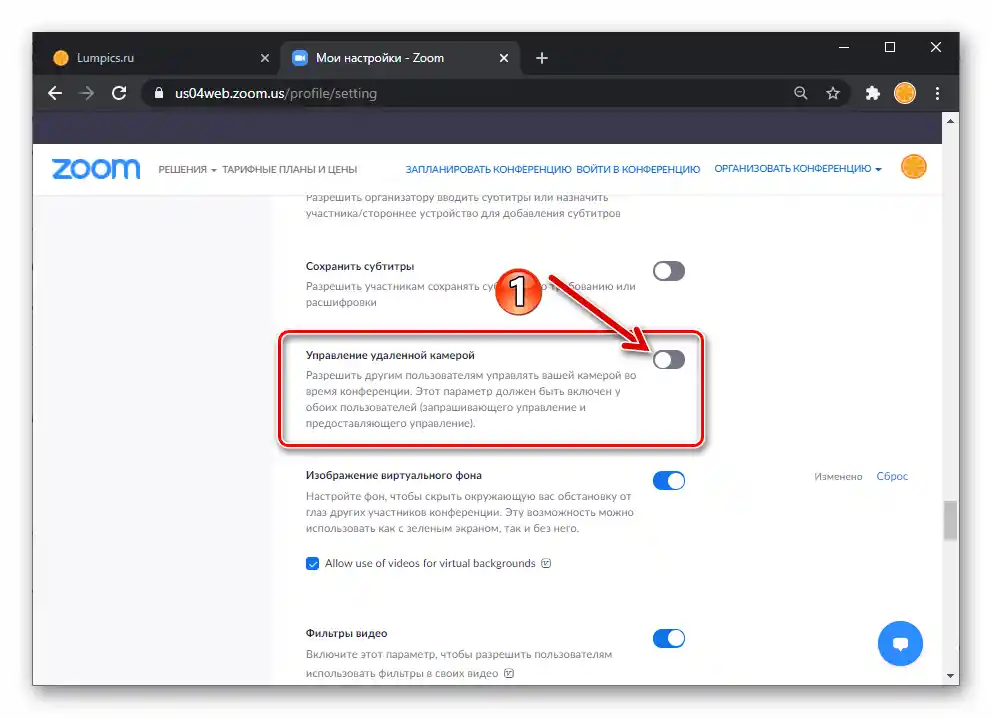Image resolution: width=992 pixels, height=718 pixels.
Task: Click the info icon after Фильтры видео description
Action: point(509,673)
